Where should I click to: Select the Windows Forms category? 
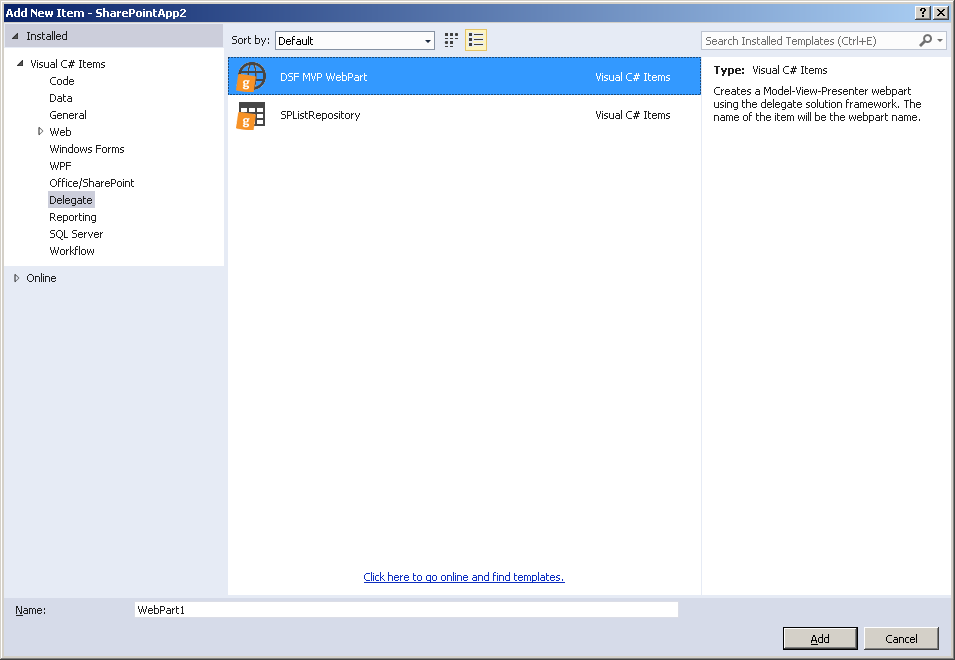(86, 149)
